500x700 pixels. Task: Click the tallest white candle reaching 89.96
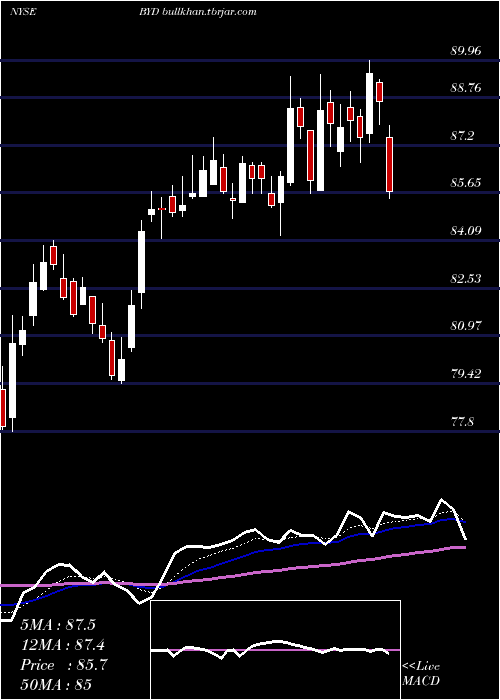click(x=369, y=103)
